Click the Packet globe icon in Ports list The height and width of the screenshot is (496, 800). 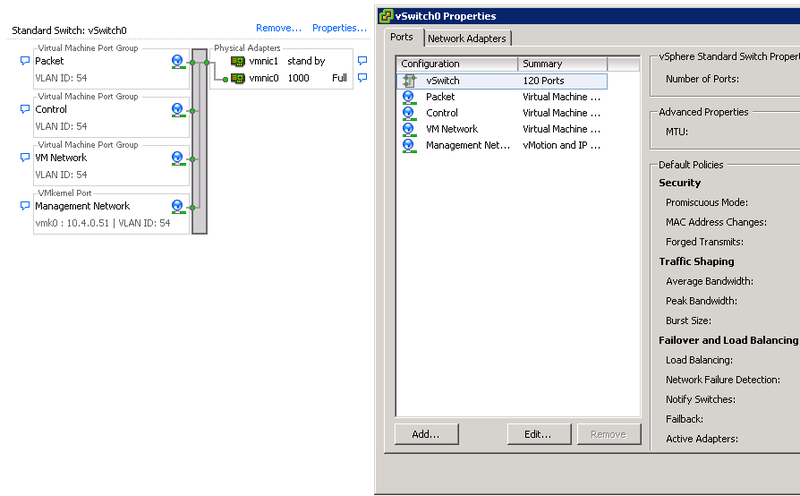(x=409, y=97)
